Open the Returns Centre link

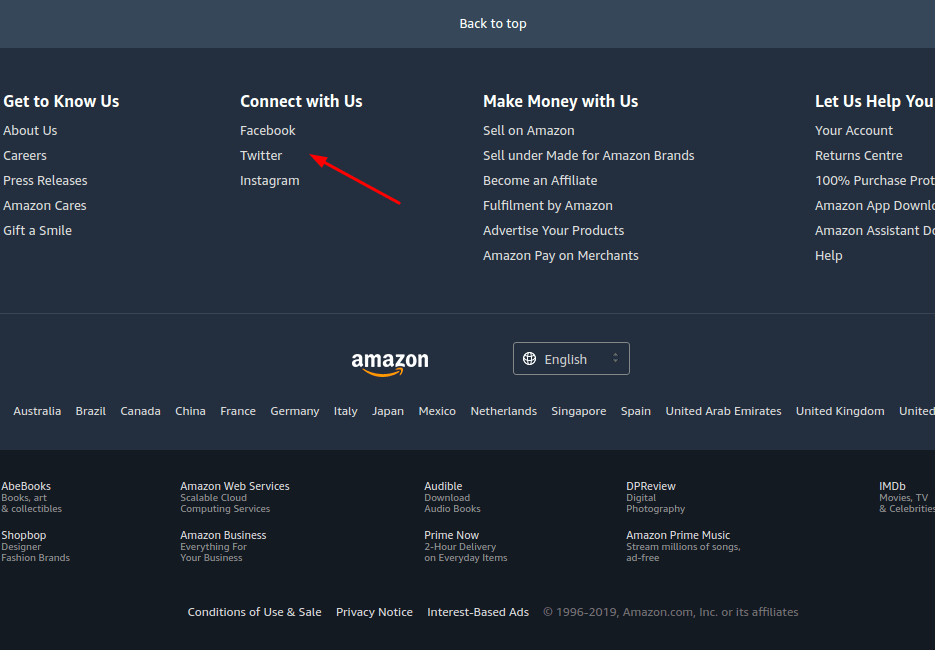(x=859, y=156)
